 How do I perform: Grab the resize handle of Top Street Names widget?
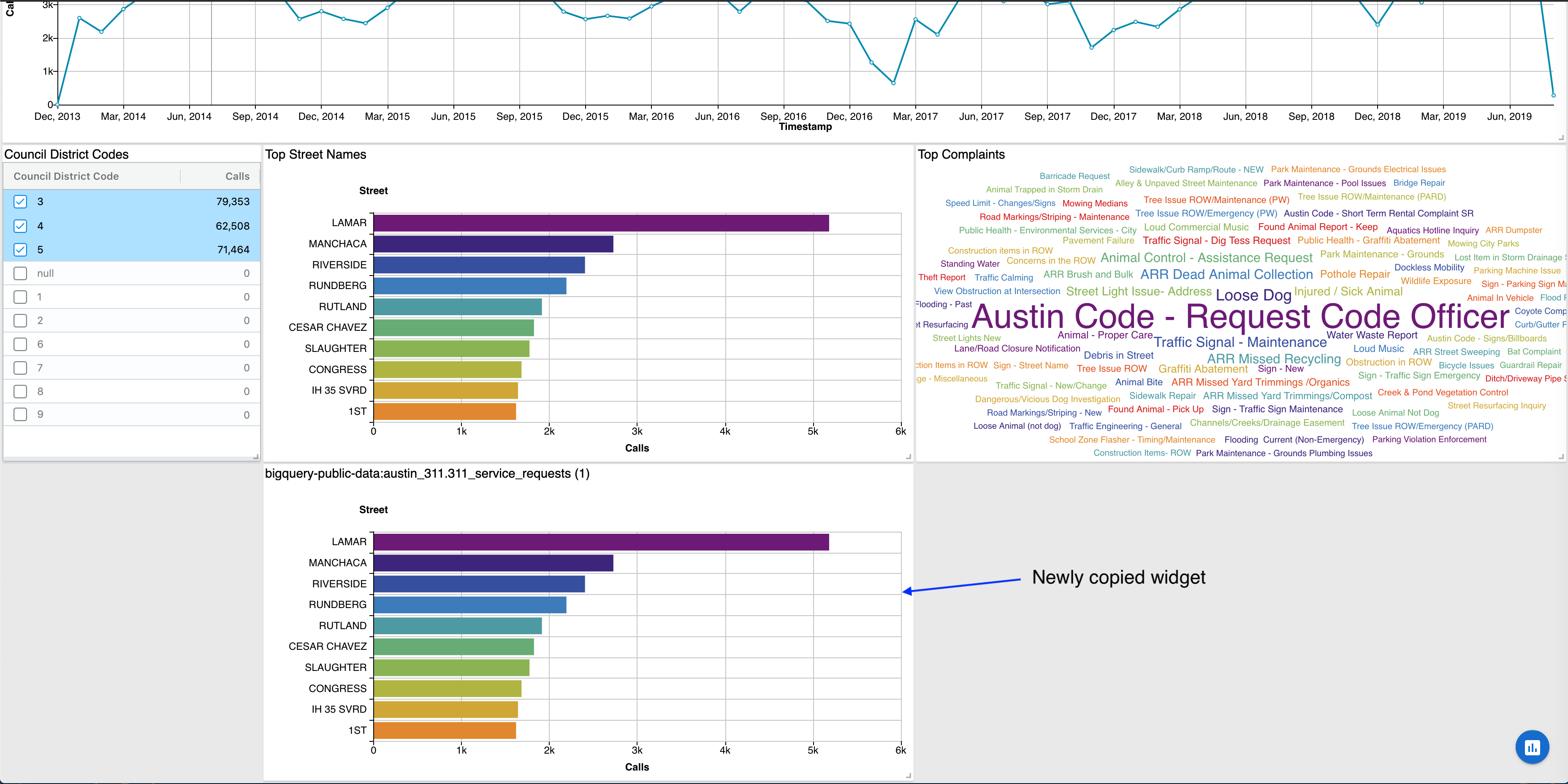click(908, 456)
